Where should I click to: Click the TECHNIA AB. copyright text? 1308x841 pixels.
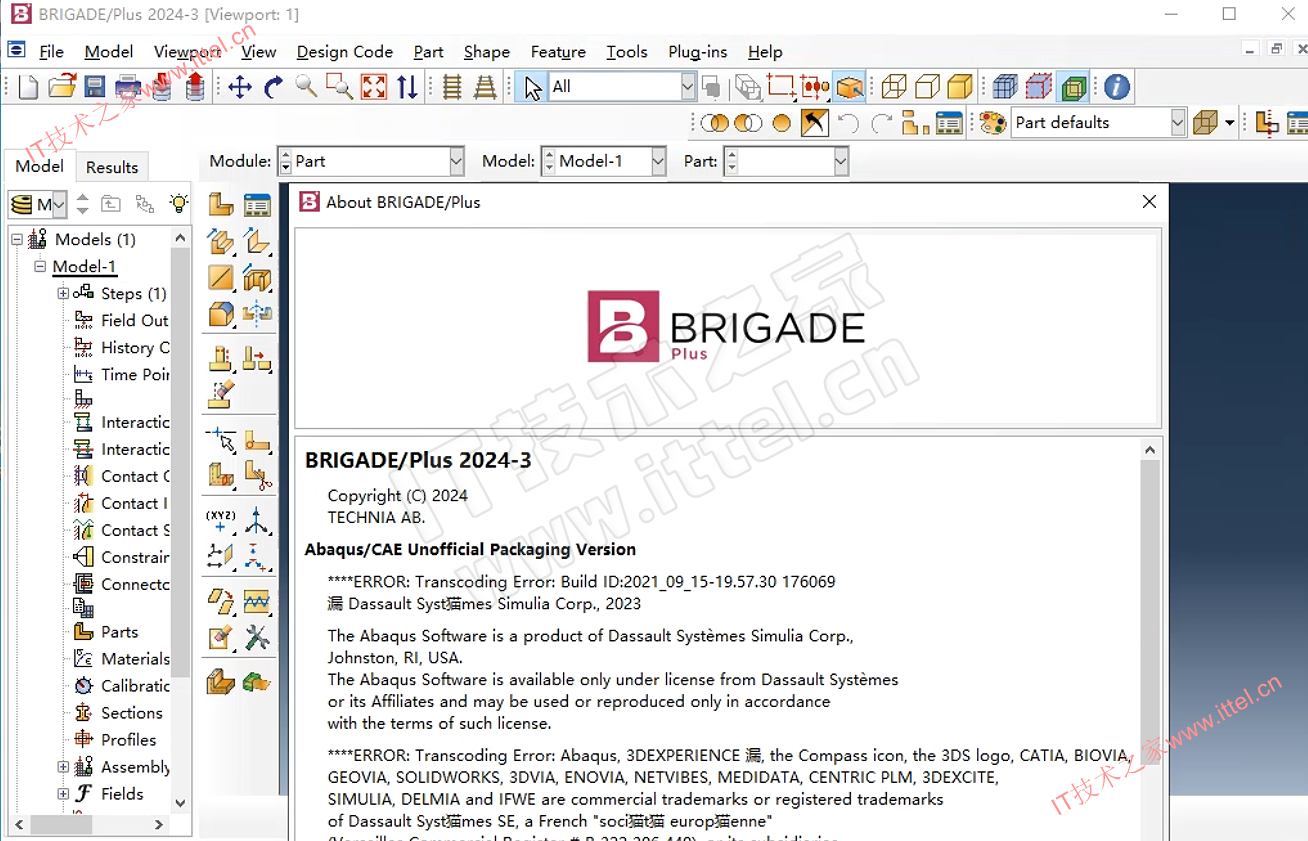[x=376, y=517]
